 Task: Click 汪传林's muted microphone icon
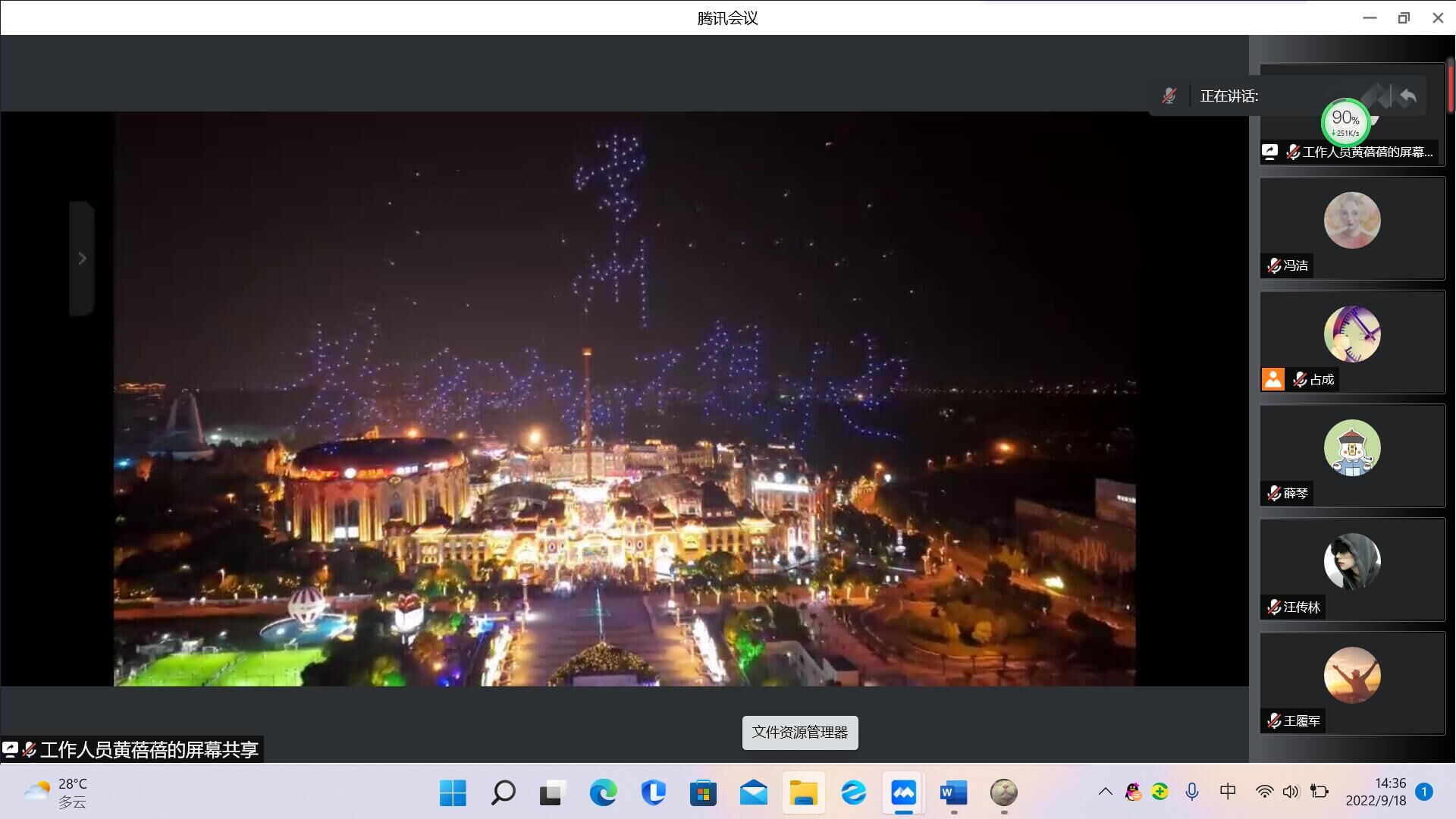[1274, 607]
